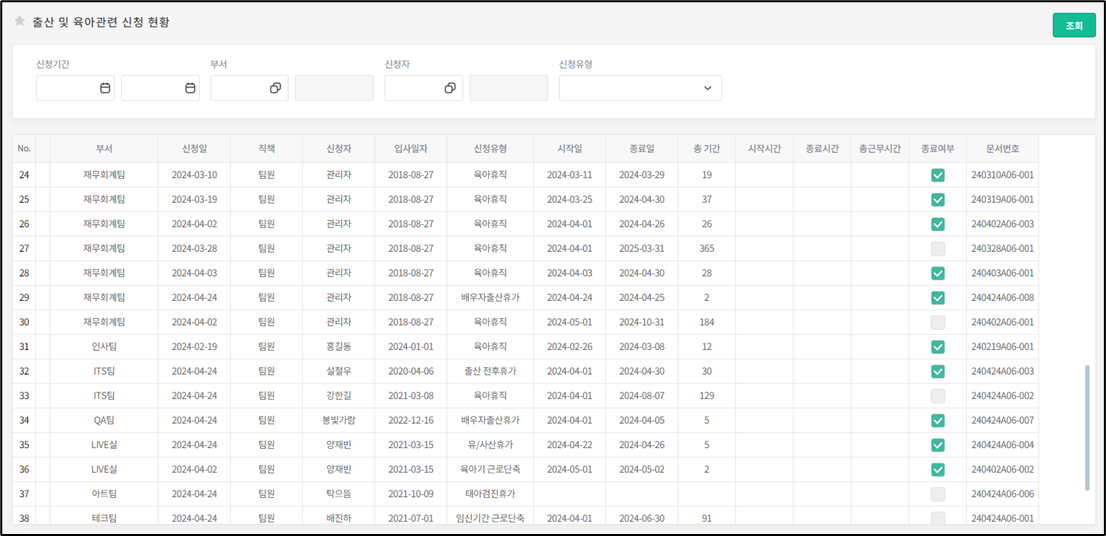Sort by the 신청일 column header
Image resolution: width=1106 pixels, height=536 pixels.
click(x=194, y=149)
